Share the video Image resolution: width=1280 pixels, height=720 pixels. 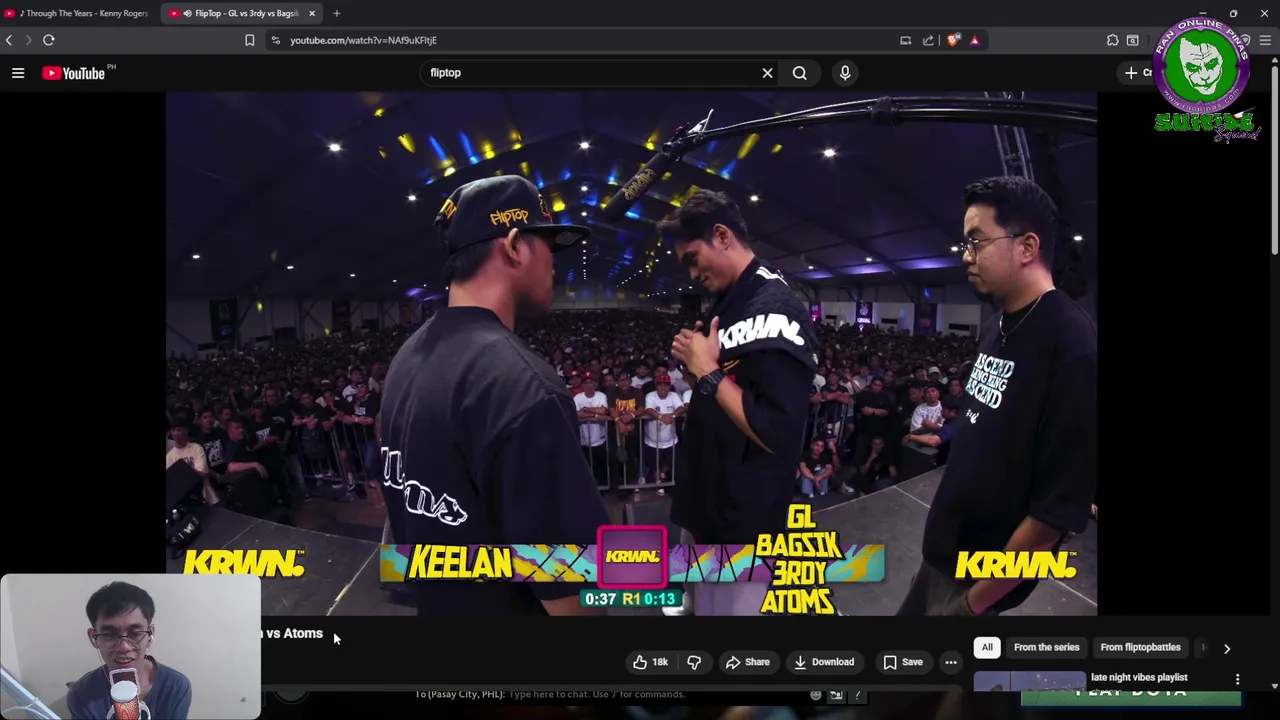tap(748, 662)
